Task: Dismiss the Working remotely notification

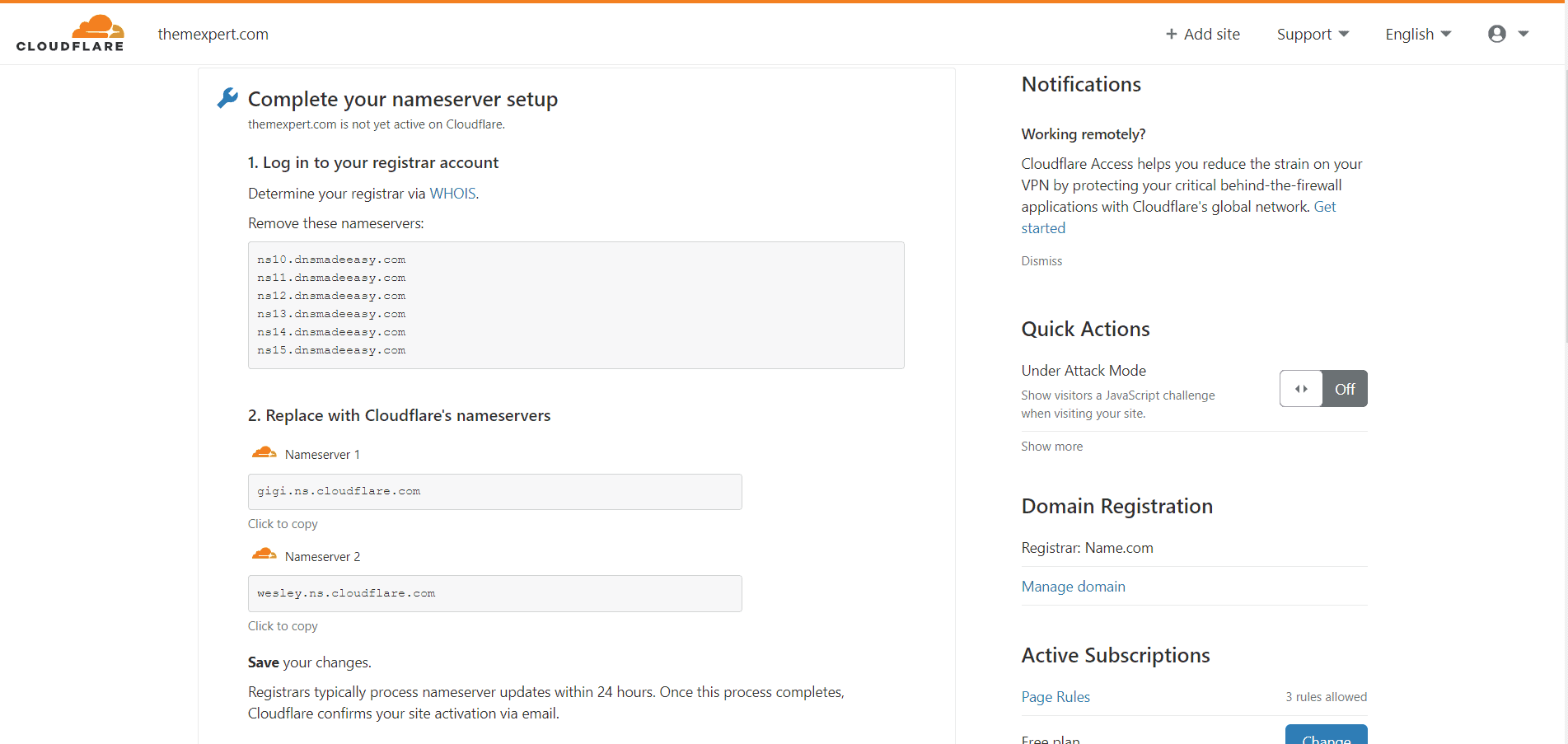Action: click(x=1041, y=261)
